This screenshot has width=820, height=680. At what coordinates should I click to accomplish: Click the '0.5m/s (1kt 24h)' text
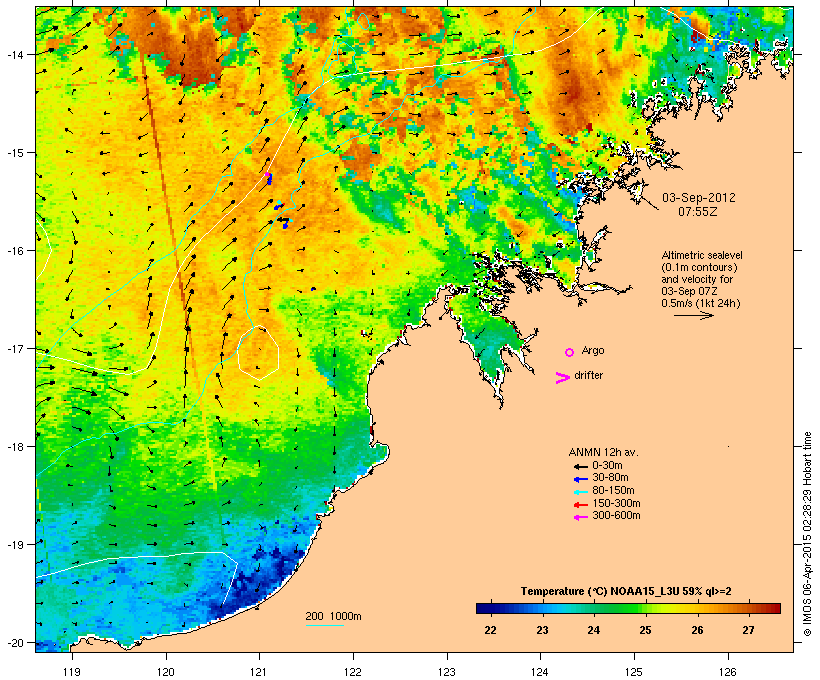[701, 303]
